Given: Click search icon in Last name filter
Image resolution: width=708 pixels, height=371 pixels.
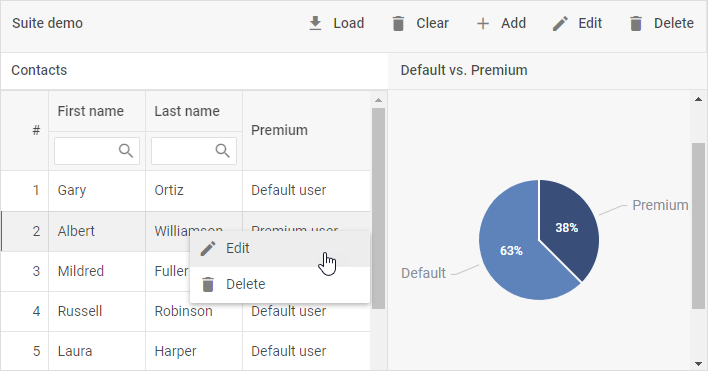Looking at the screenshot, I should 223,151.
